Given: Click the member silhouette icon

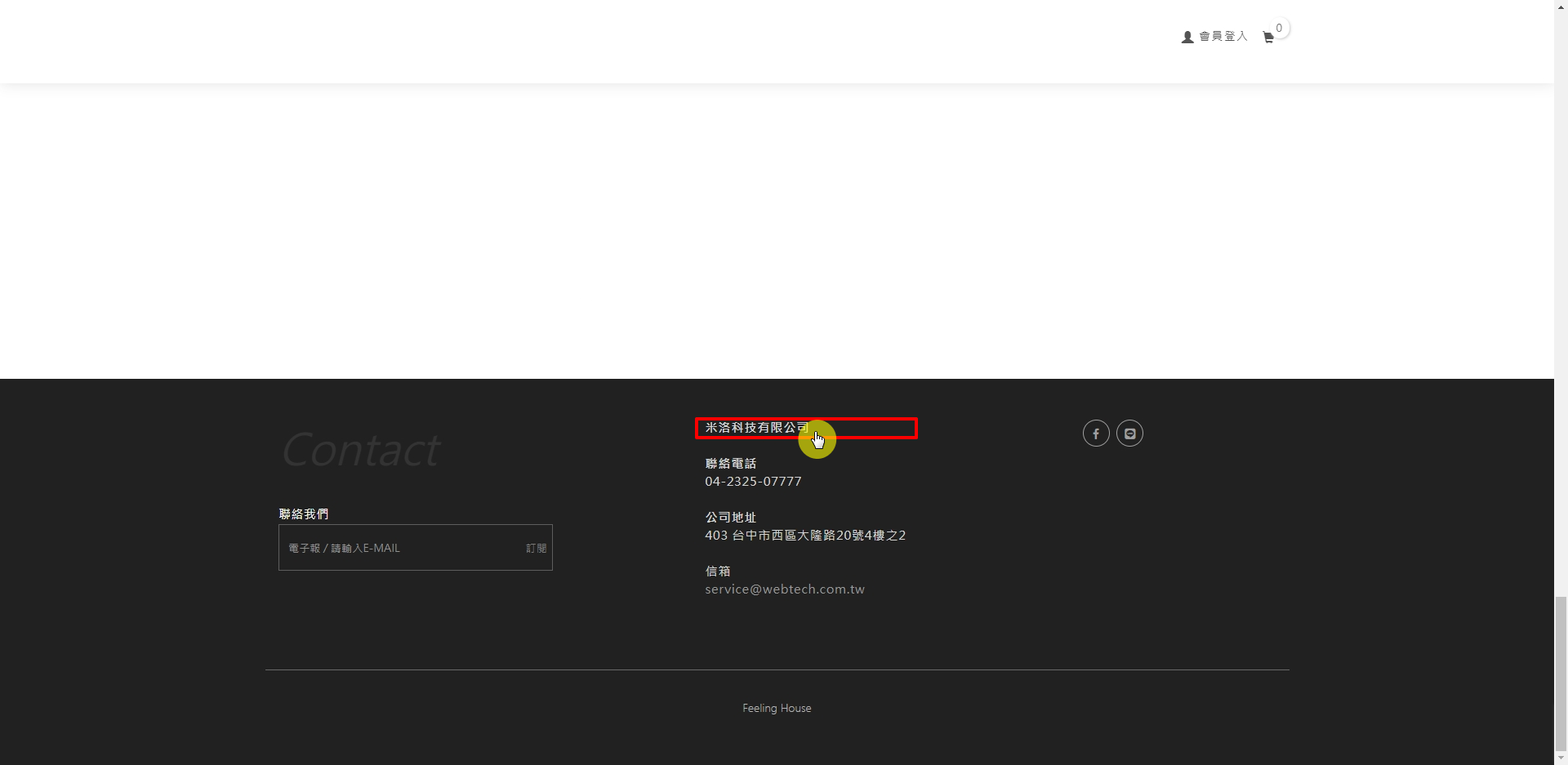Looking at the screenshot, I should click(1187, 37).
